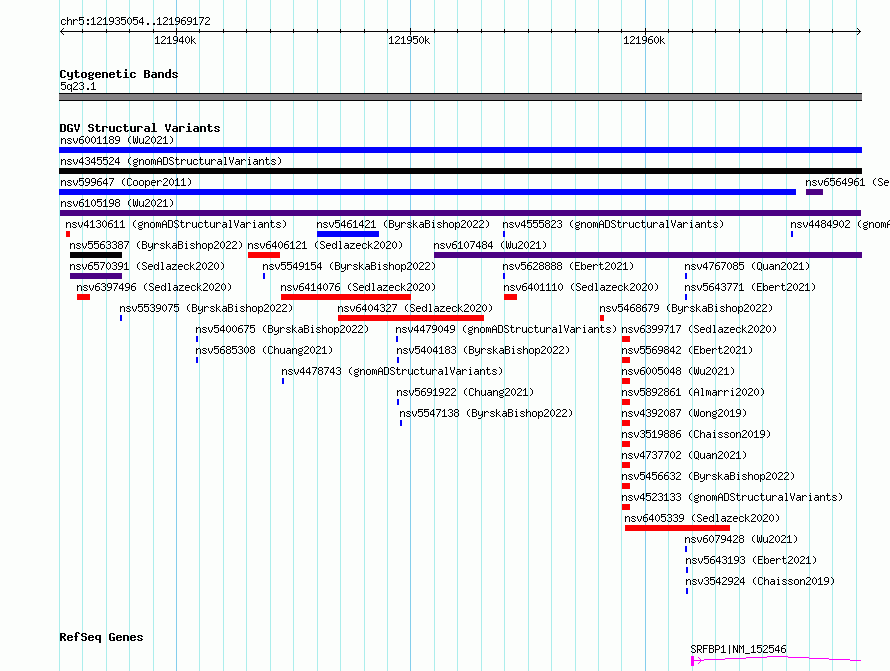890x671 pixels.
Task: Select the purple nsv6105198 variant bar
Action: (460, 213)
